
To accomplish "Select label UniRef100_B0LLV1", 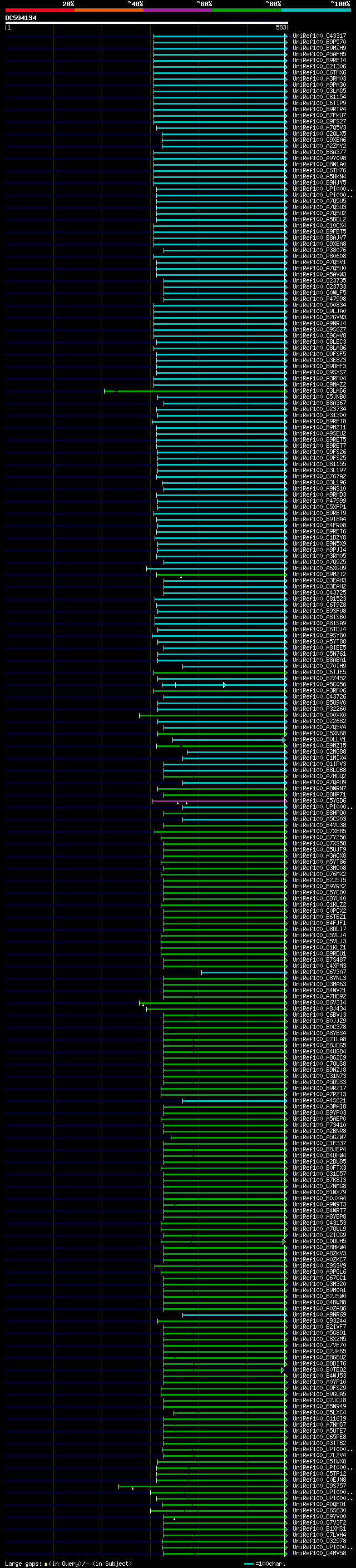I will pyautogui.click(x=319, y=740).
